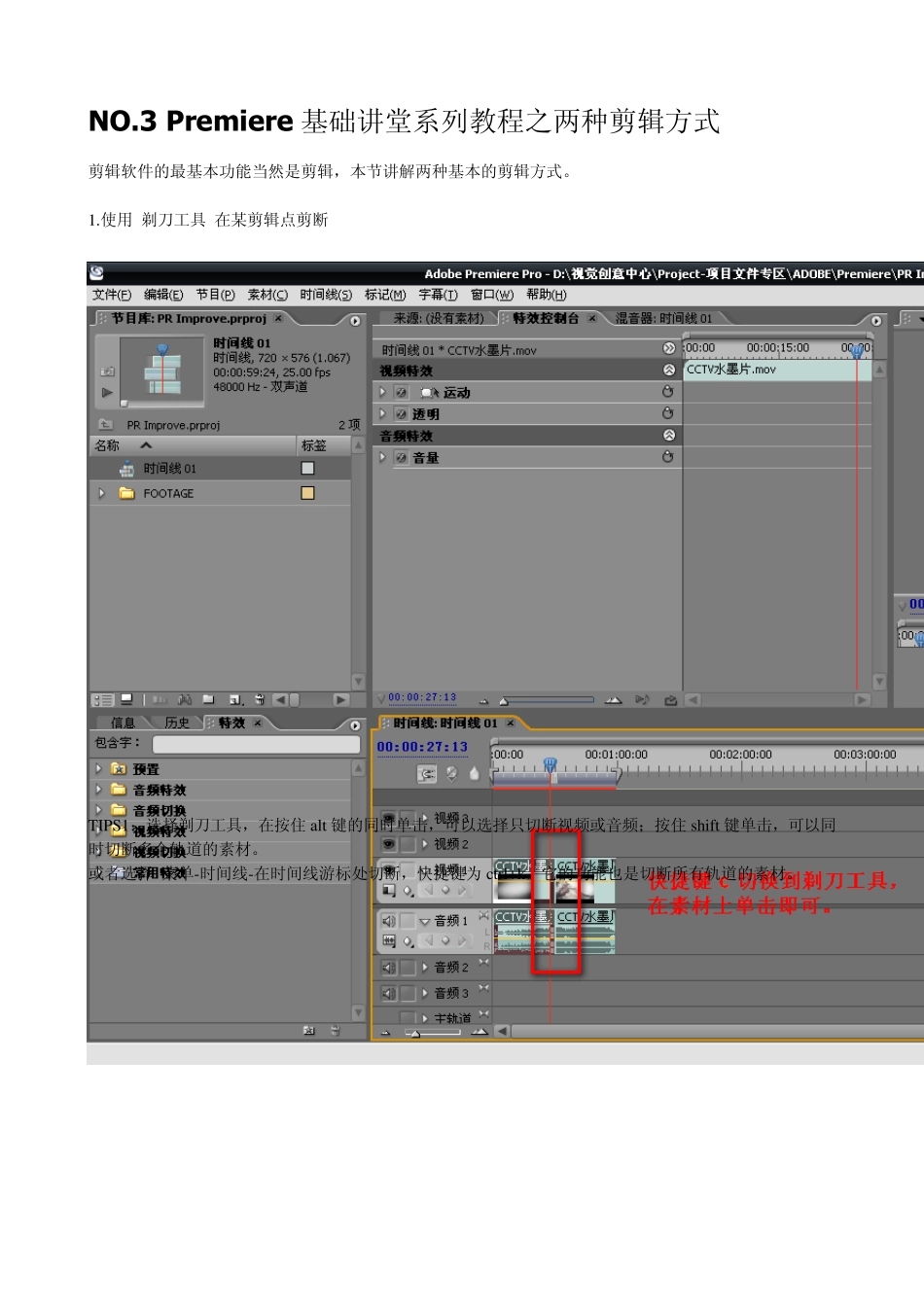Click the New Item icon in project panel
The width and height of the screenshot is (924, 1307).
[x=235, y=699]
